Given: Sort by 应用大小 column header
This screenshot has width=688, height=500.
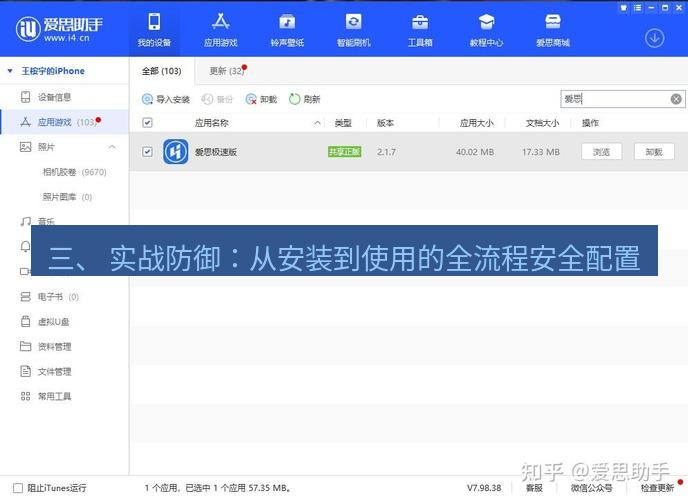Looking at the screenshot, I should tap(477, 123).
